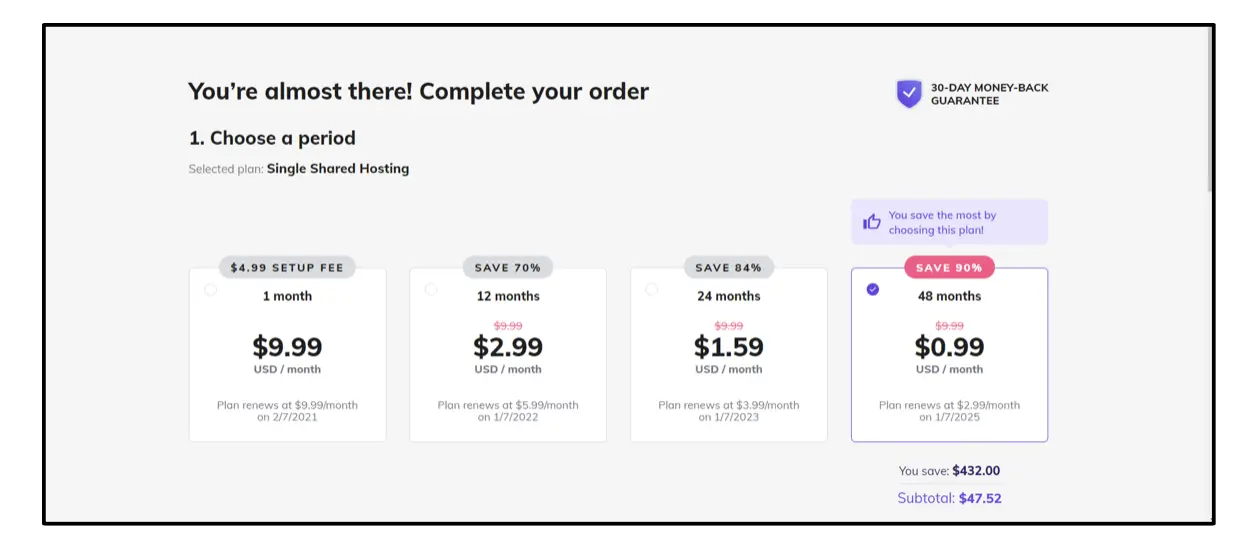Click the $9.99 price in the 1 month card
The image size is (1244, 544).
[287, 347]
